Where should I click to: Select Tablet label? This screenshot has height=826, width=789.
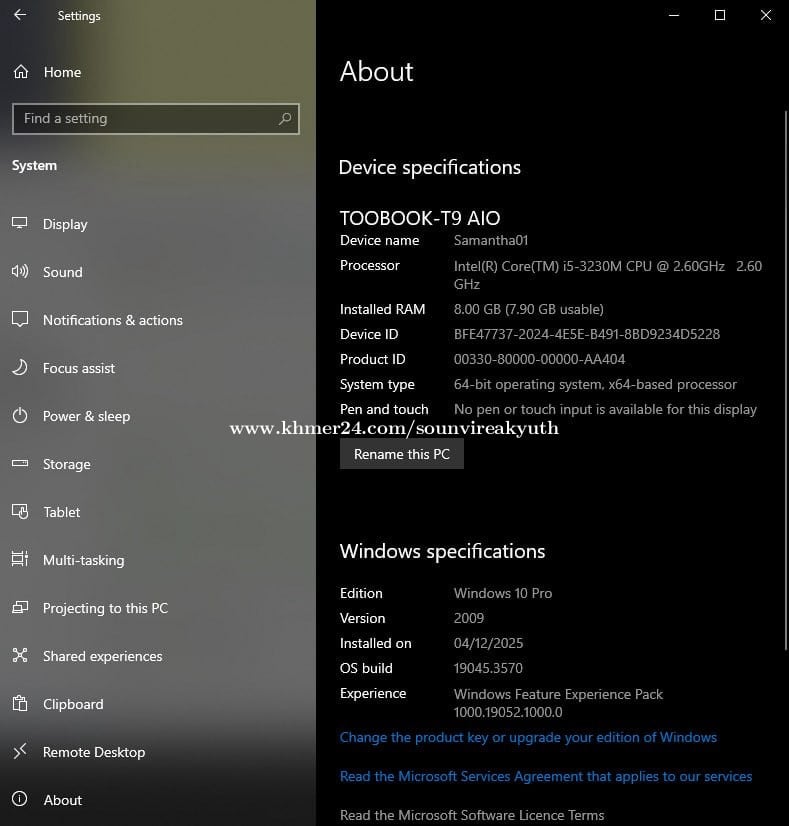pyautogui.click(x=62, y=512)
